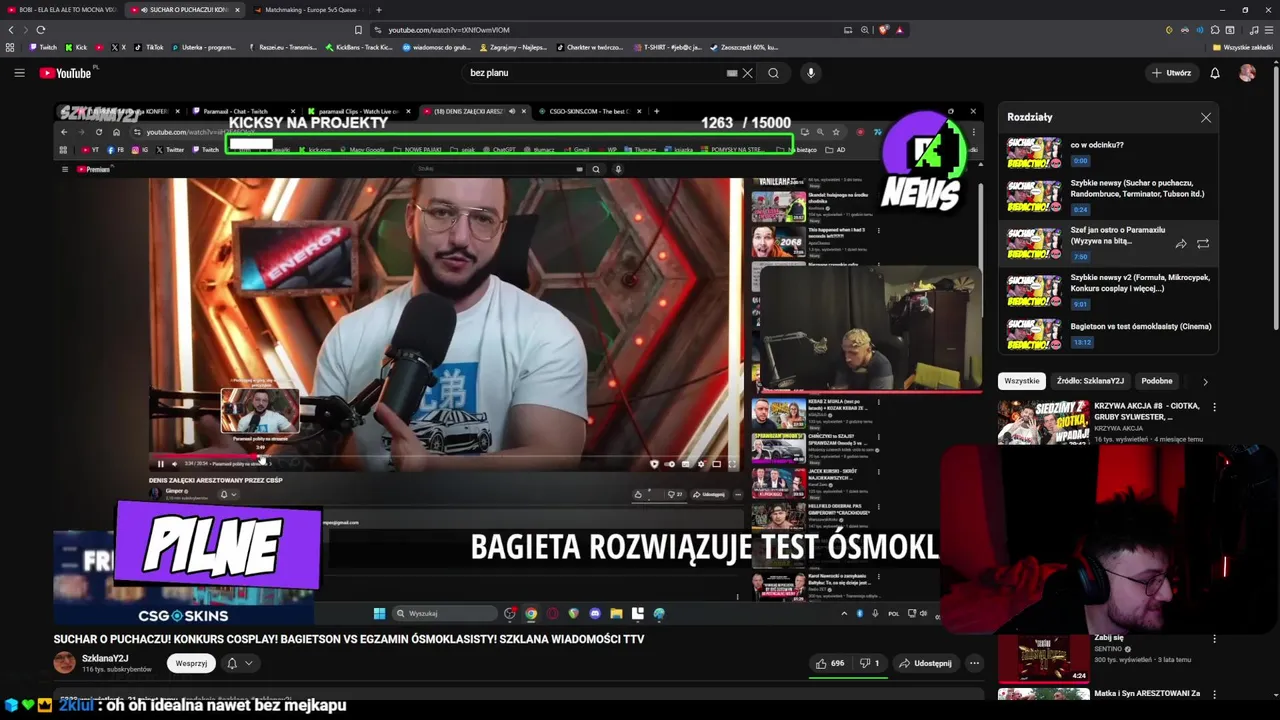The width and height of the screenshot is (1280, 720).
Task: Select the Podobne filter chip
Action: pyautogui.click(x=1157, y=381)
